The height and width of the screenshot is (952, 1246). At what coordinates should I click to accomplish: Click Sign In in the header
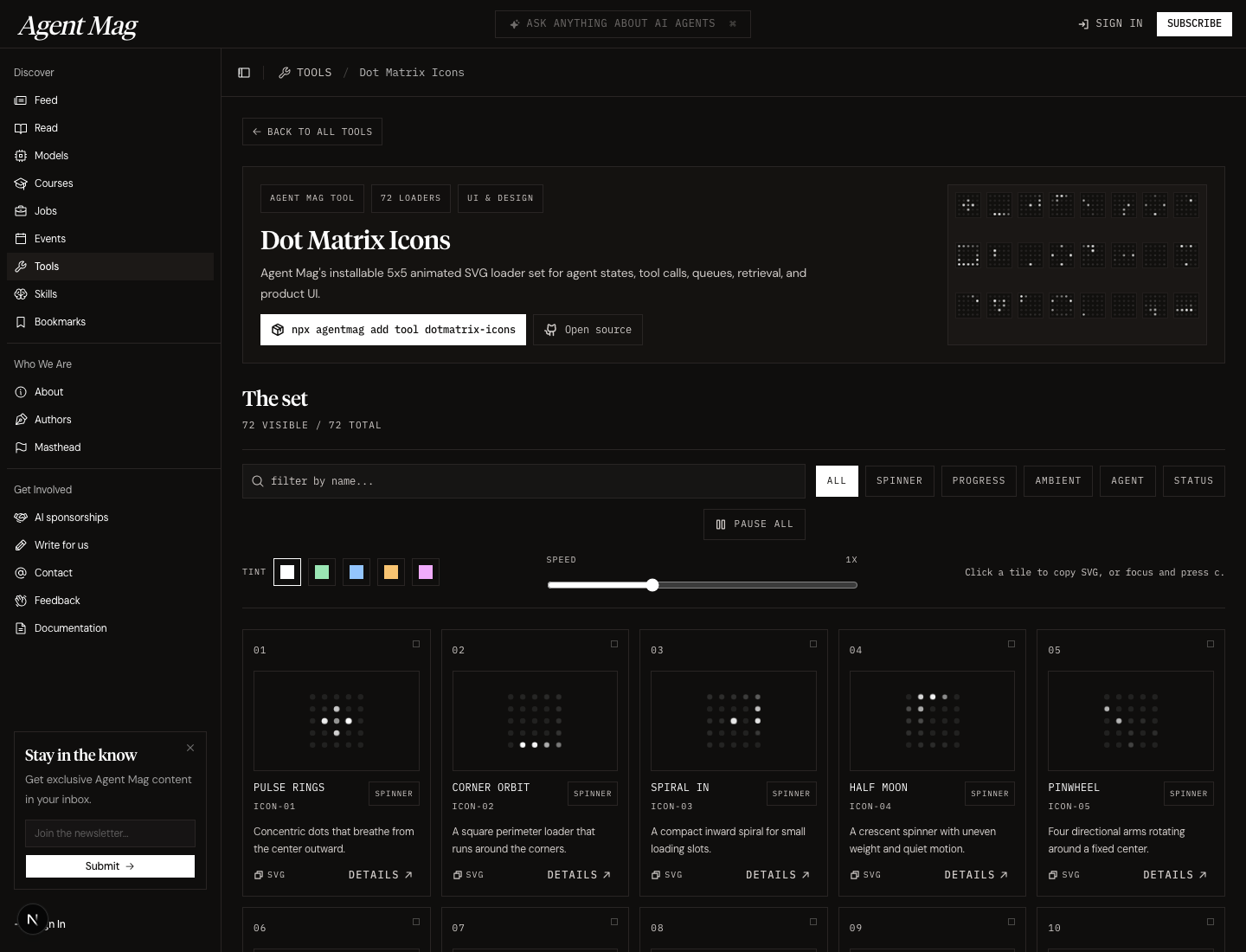point(1110,23)
